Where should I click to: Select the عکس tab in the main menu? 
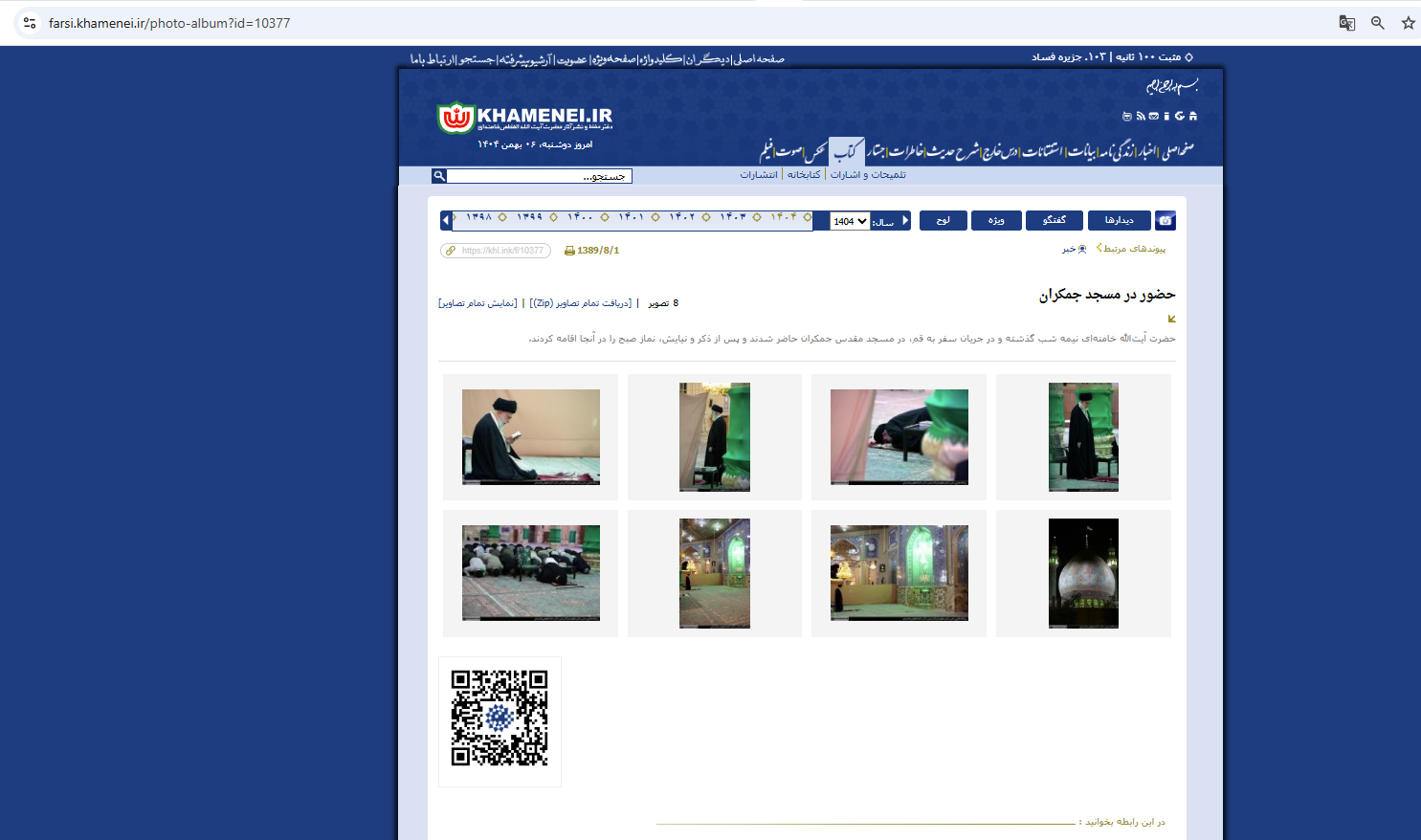tap(815, 151)
